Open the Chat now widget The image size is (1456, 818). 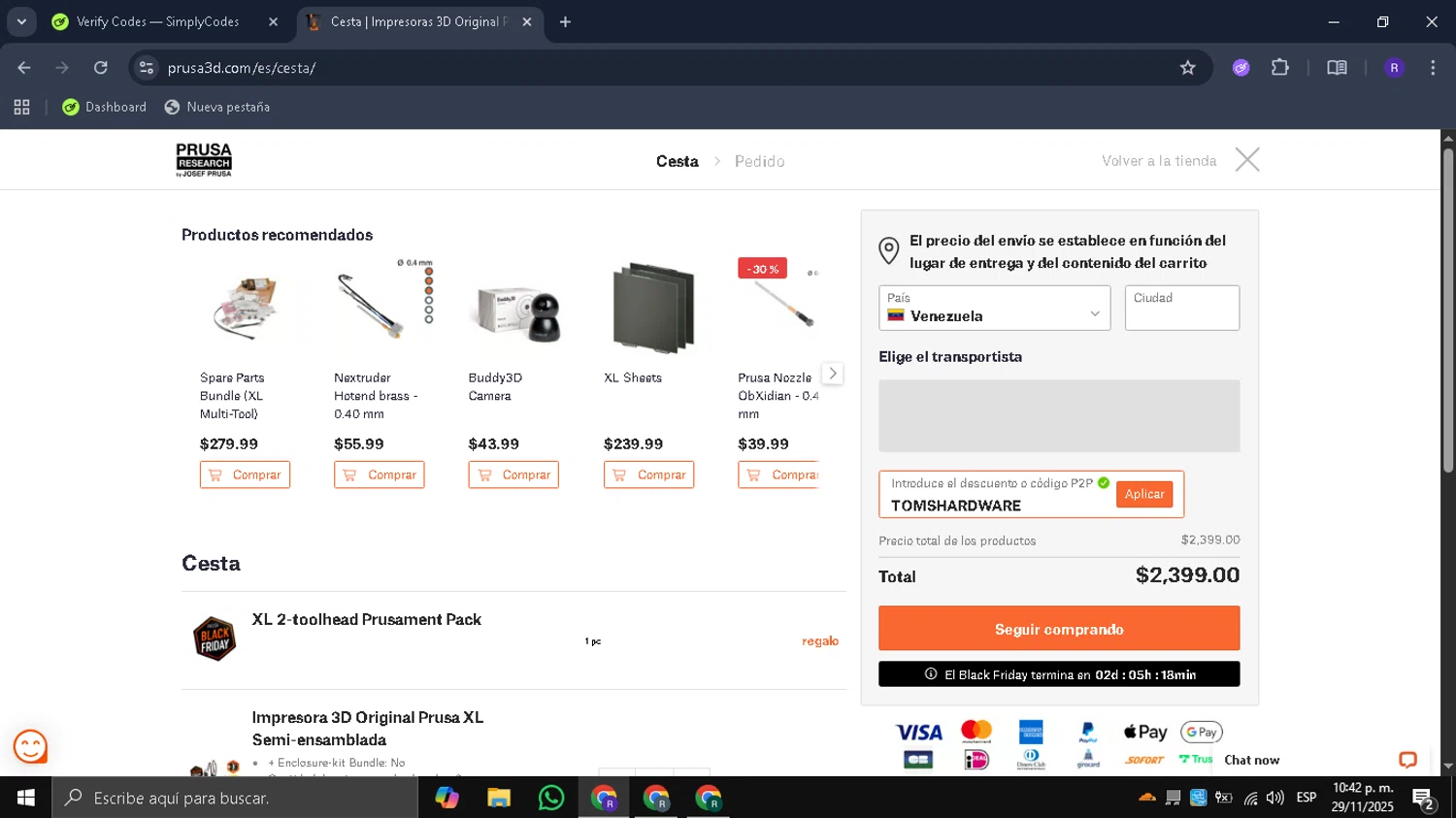point(1251,760)
